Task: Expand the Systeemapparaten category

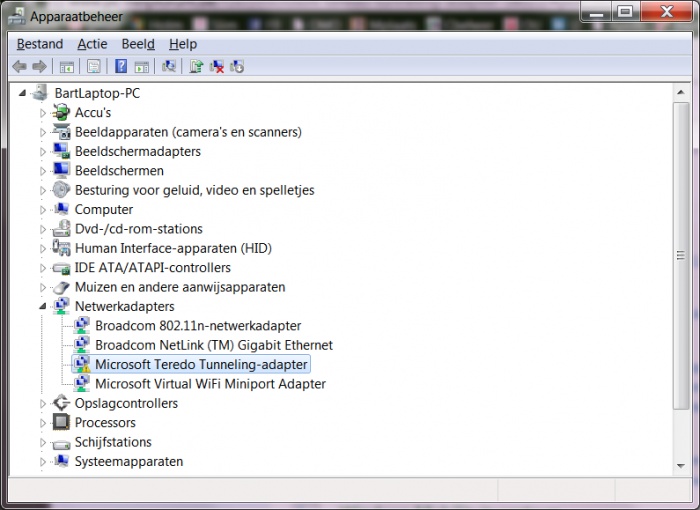Action: (42, 461)
